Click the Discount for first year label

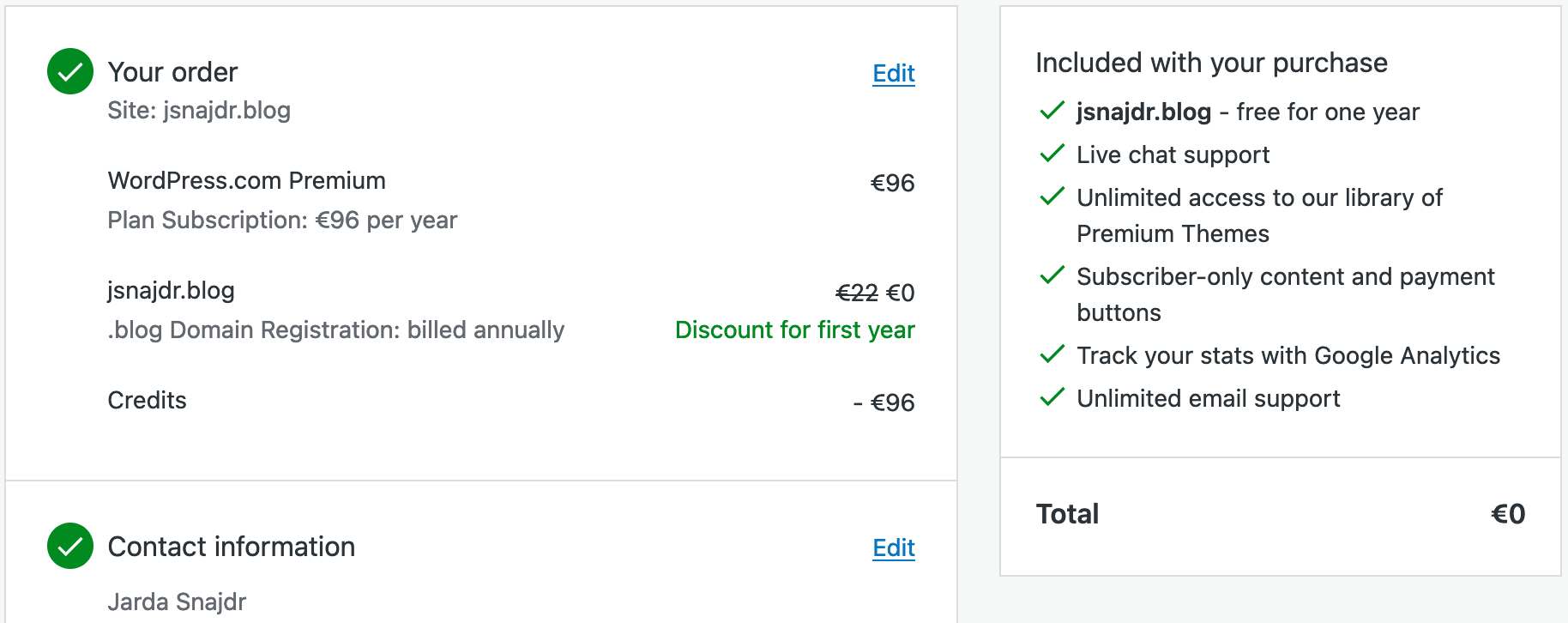[x=794, y=330]
